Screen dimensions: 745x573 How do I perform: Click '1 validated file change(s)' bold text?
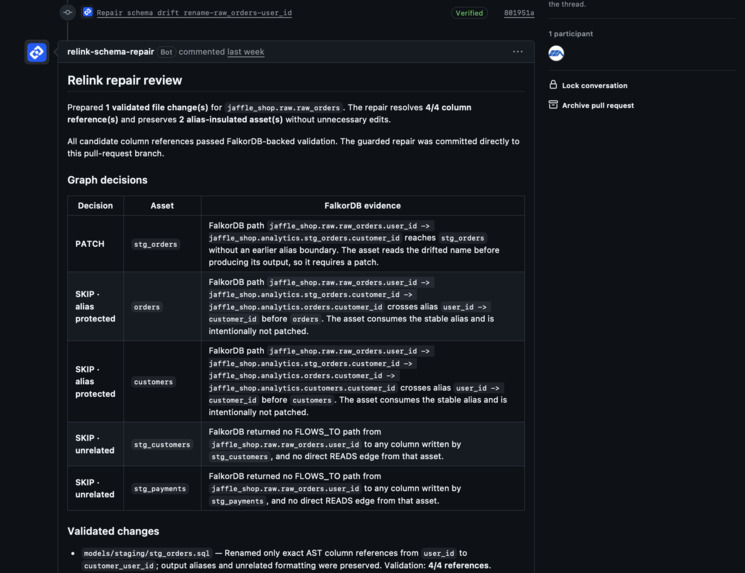(157, 107)
